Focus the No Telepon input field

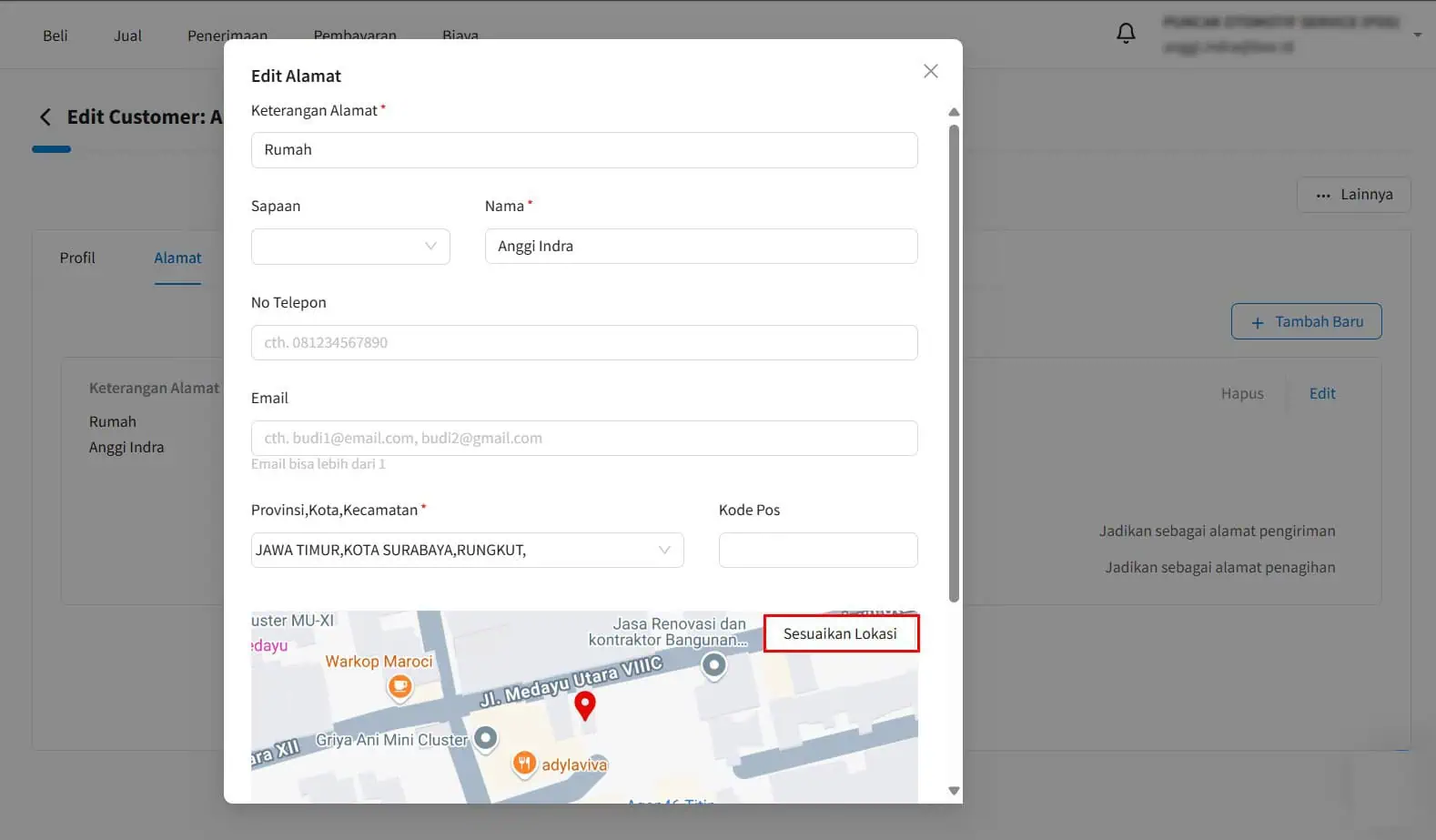pyautogui.click(x=584, y=343)
